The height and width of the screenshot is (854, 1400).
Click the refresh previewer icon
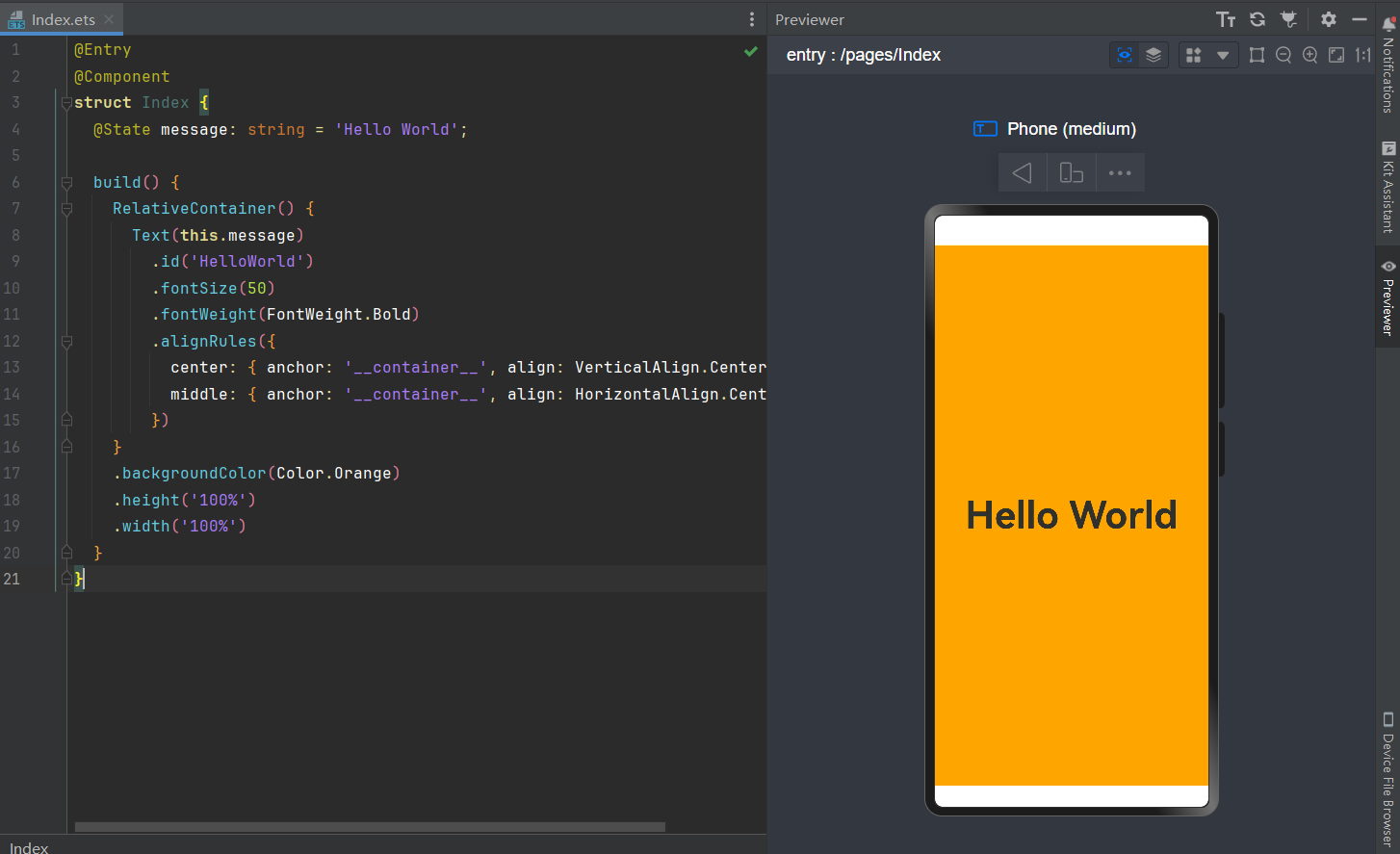click(1257, 19)
